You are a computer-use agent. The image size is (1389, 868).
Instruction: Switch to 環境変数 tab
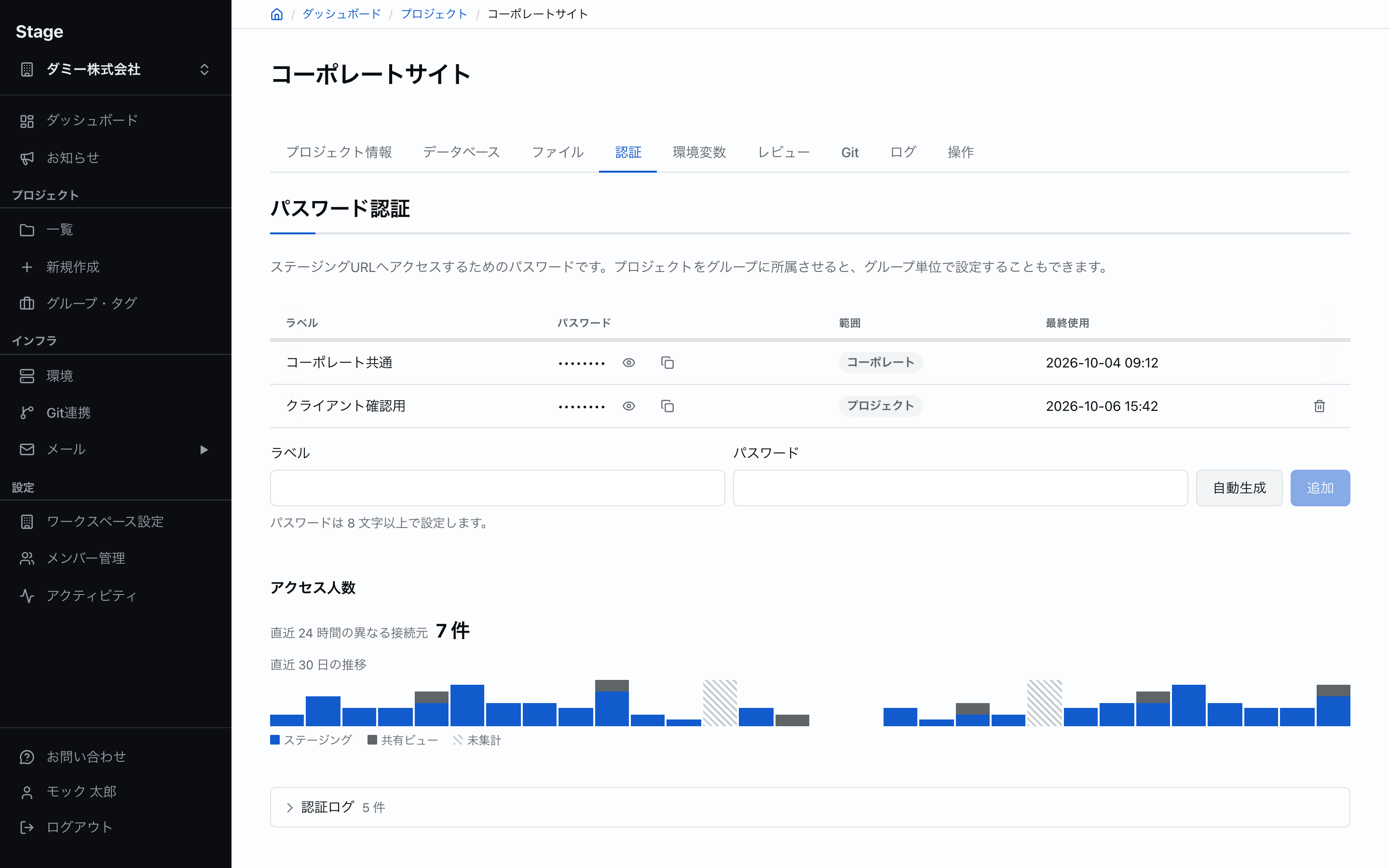tap(699, 152)
